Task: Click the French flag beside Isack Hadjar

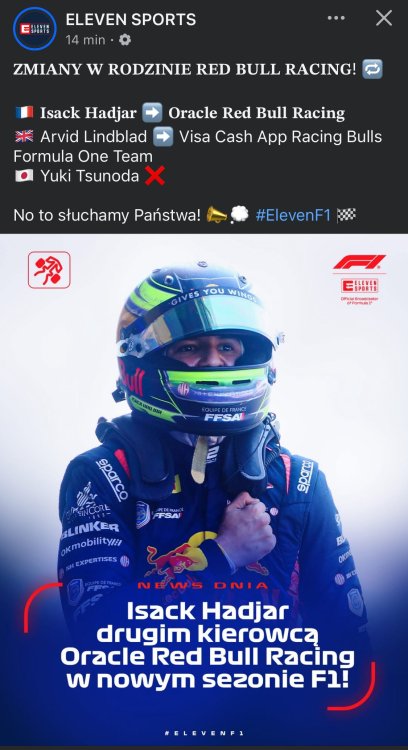Action: point(24,113)
